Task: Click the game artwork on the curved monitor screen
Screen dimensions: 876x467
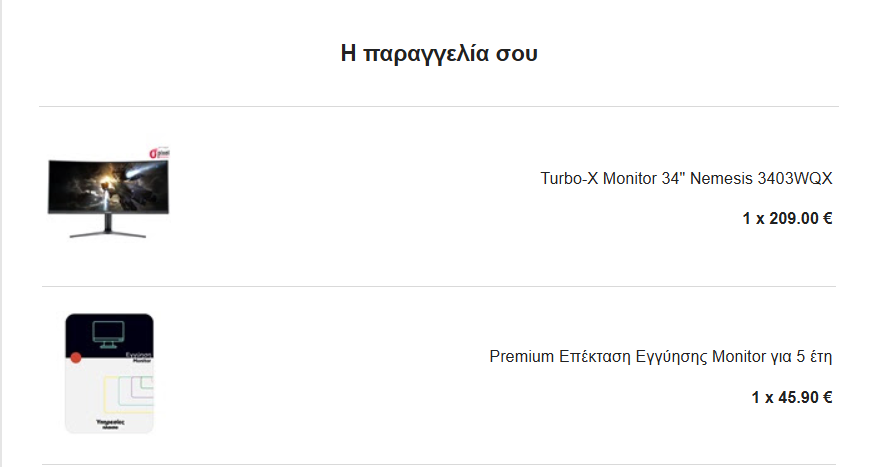Action: [x=108, y=185]
